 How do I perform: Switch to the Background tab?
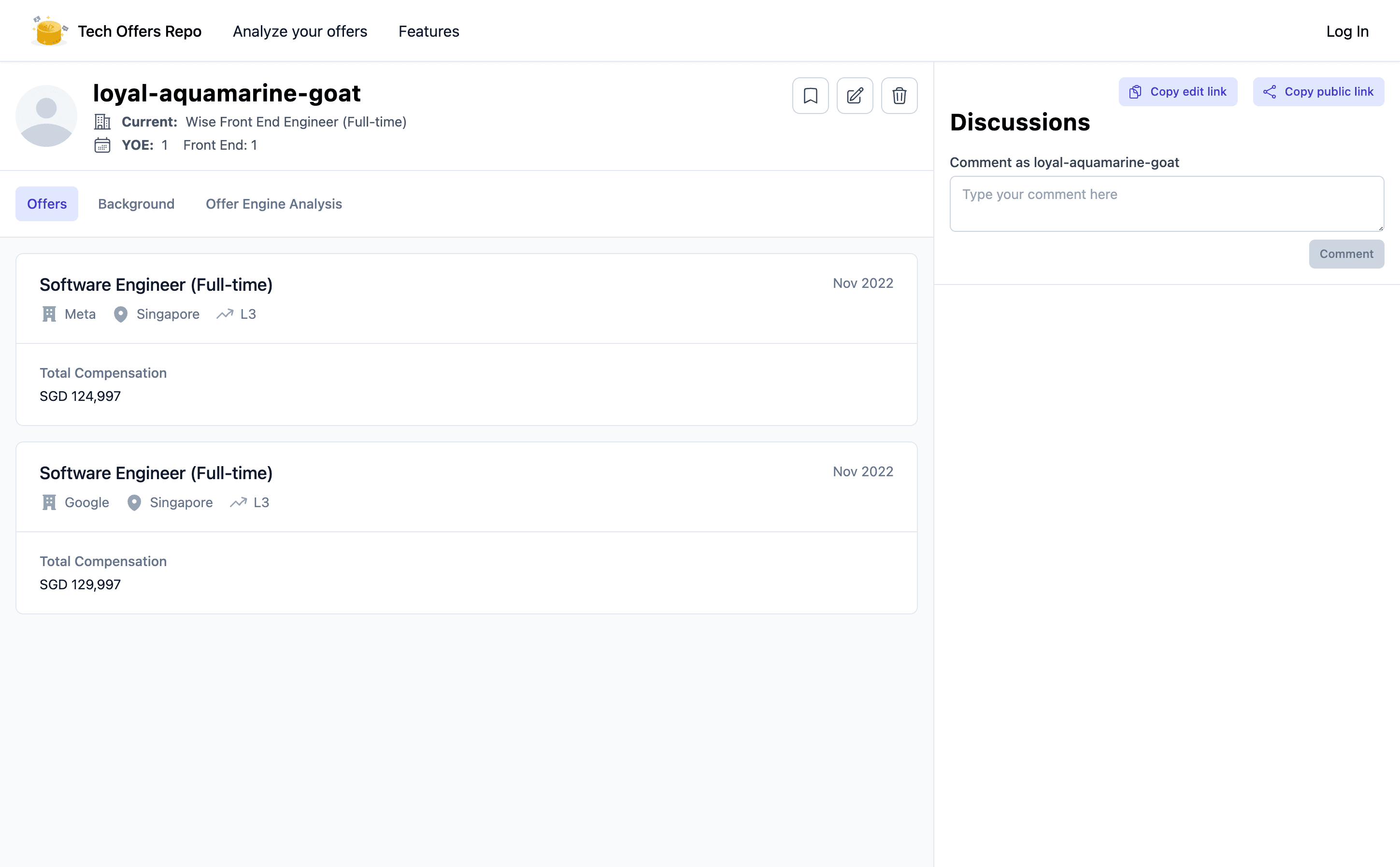tap(136, 204)
